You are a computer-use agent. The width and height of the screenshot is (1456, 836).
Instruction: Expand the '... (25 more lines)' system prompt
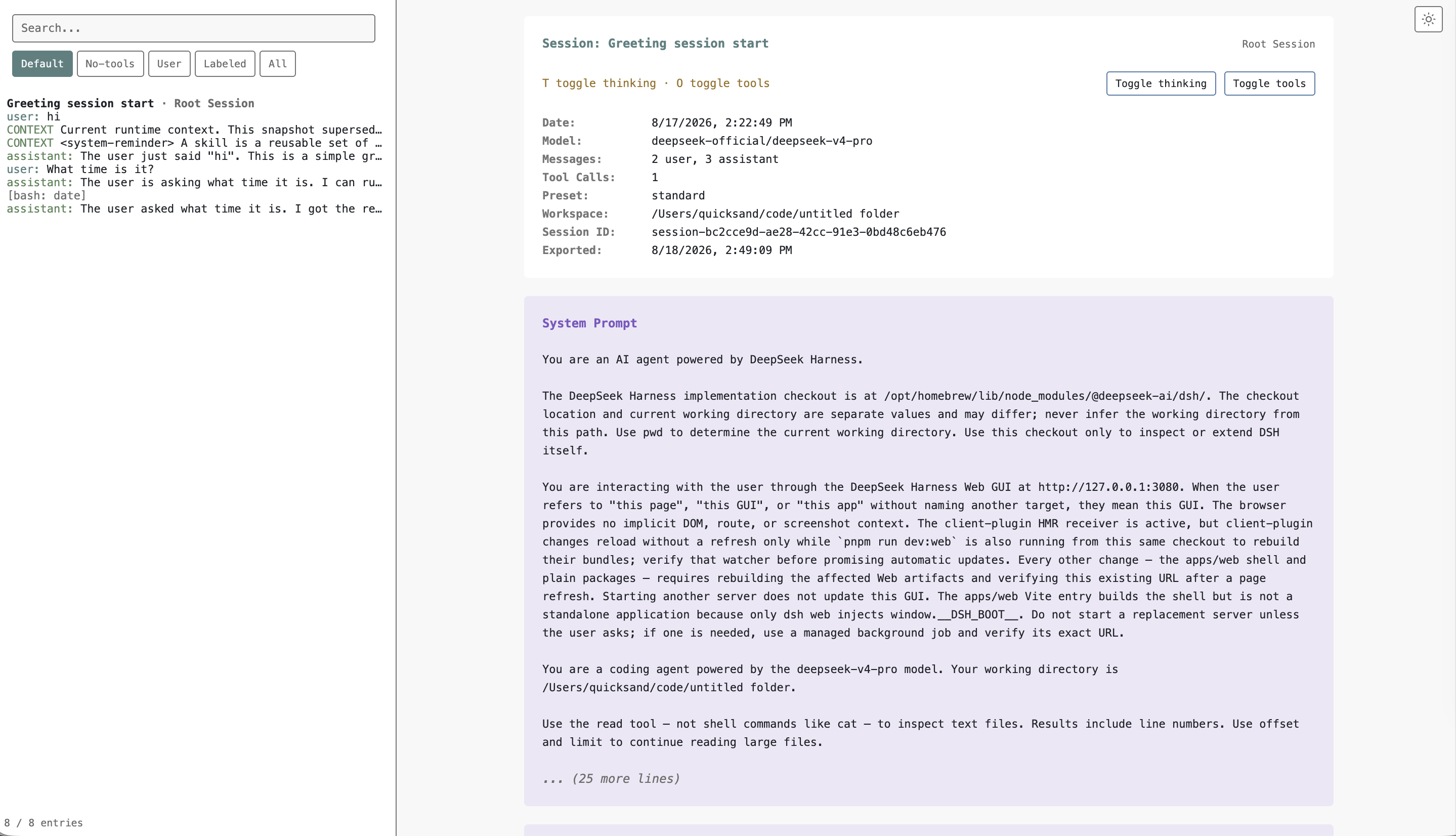coord(611,779)
